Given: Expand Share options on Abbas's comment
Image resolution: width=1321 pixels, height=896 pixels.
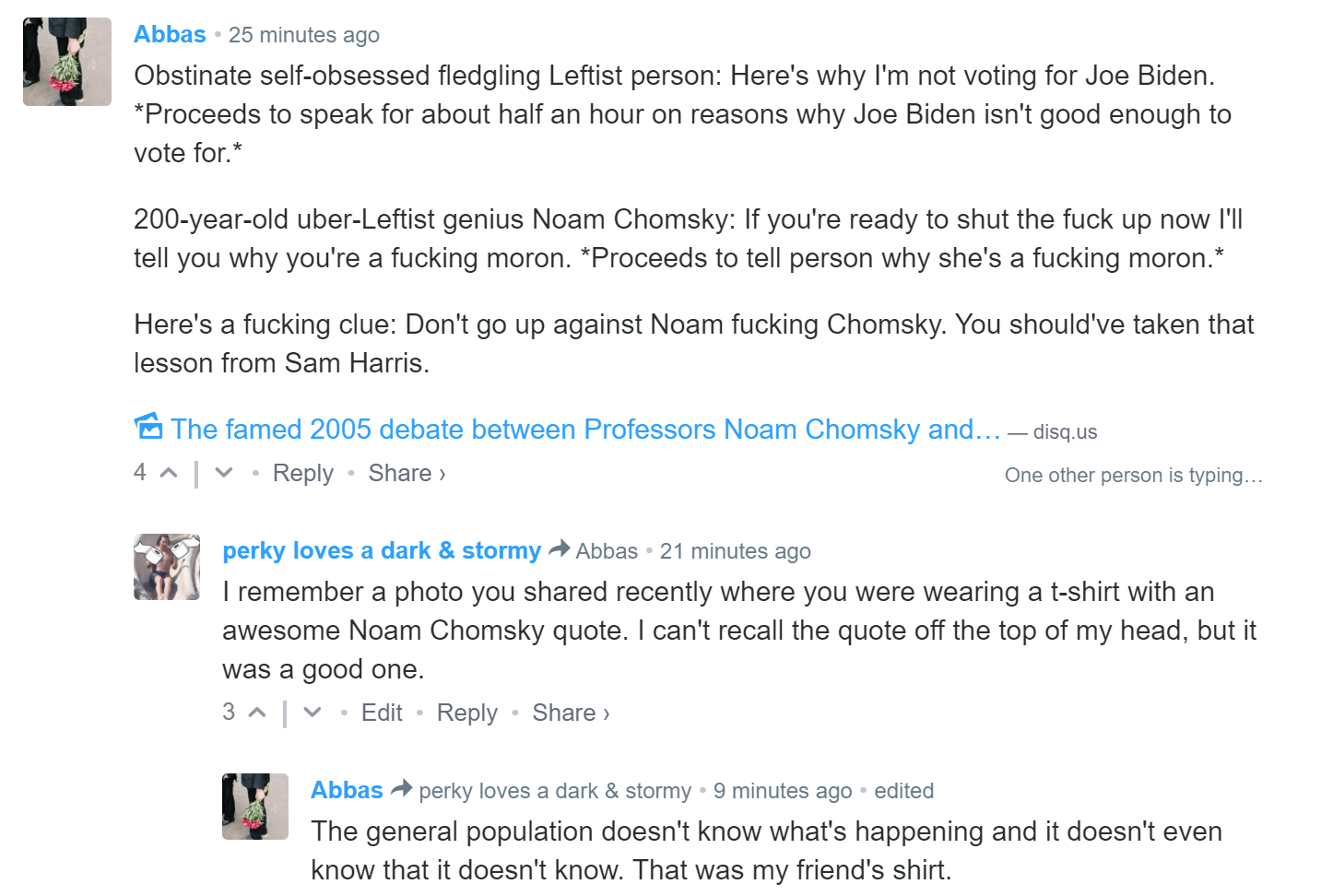Looking at the screenshot, I should click(x=407, y=473).
